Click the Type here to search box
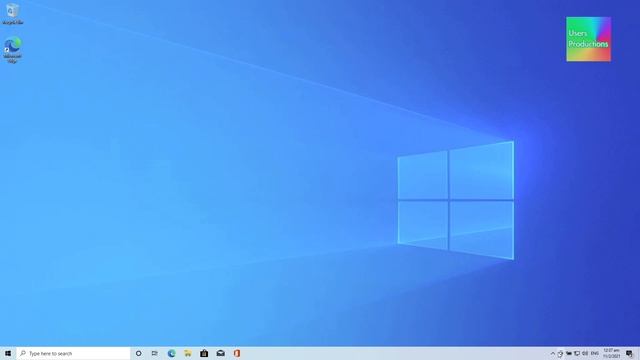 73,353
